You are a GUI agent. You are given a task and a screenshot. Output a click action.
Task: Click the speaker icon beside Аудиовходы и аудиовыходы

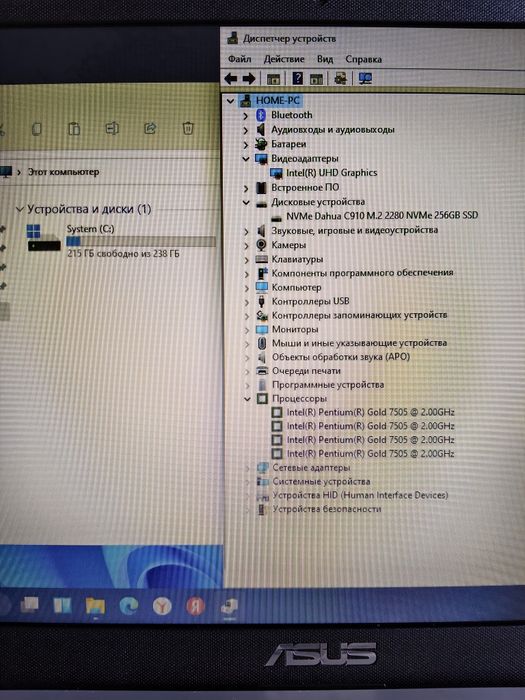(261, 129)
